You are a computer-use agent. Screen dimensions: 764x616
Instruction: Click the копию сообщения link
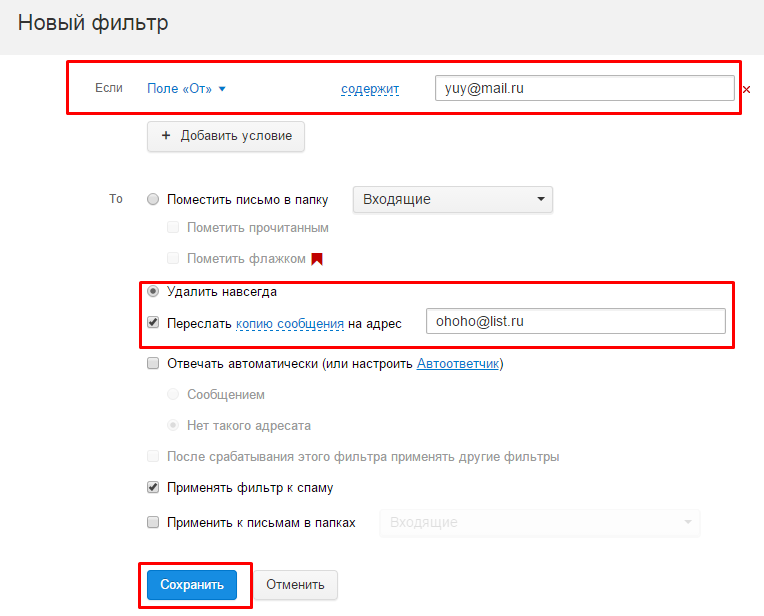coord(290,324)
